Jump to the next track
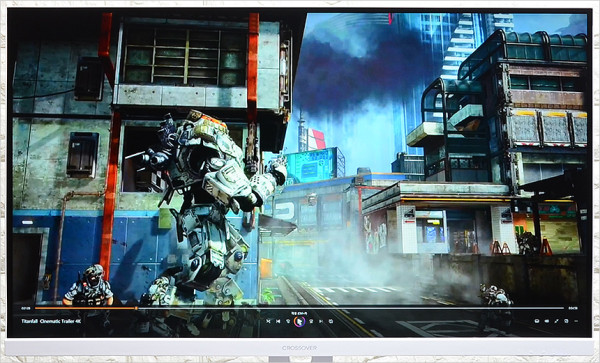The width and height of the screenshot is (600, 363). pyautogui.click(x=321, y=321)
